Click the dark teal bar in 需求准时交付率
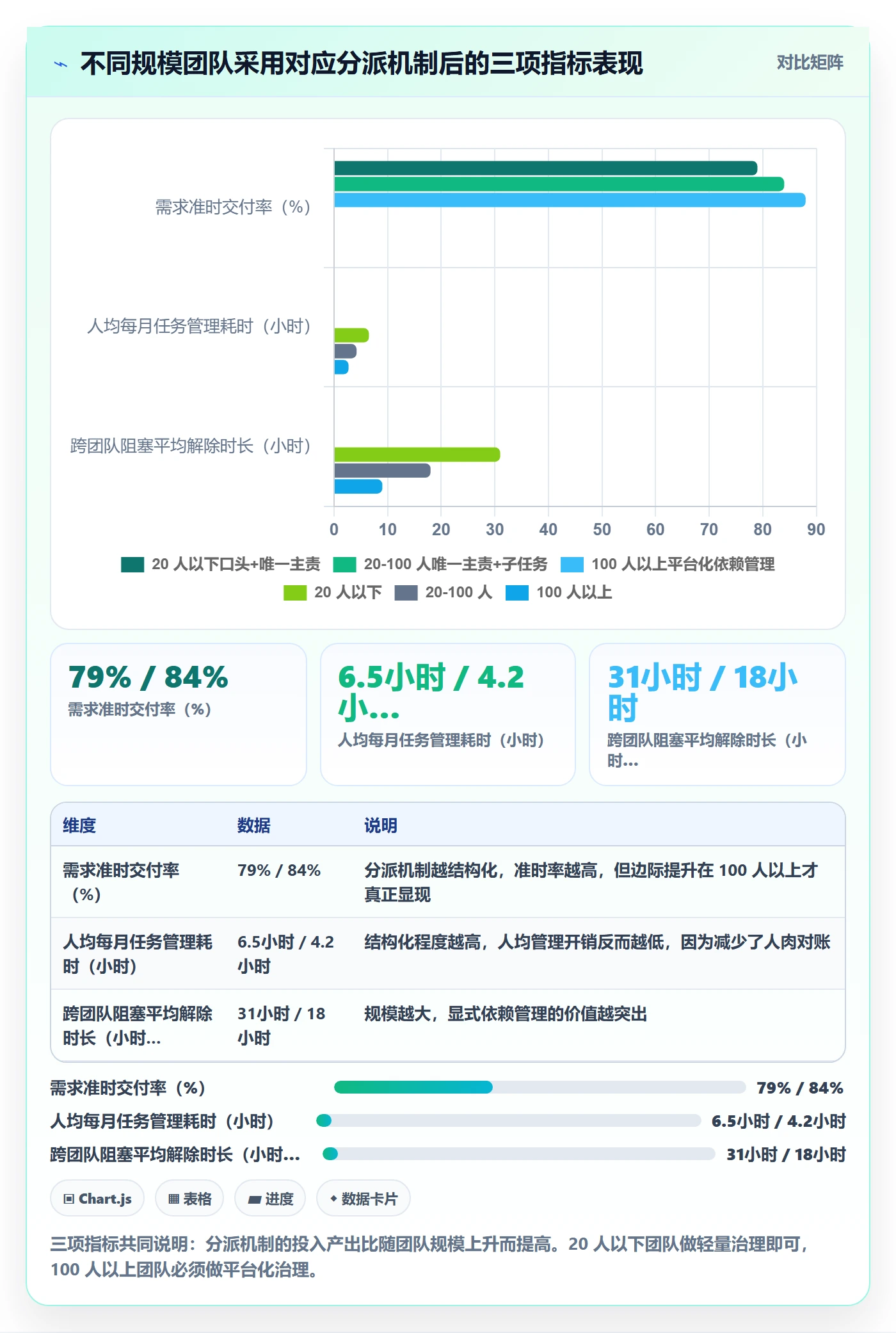 (545, 168)
